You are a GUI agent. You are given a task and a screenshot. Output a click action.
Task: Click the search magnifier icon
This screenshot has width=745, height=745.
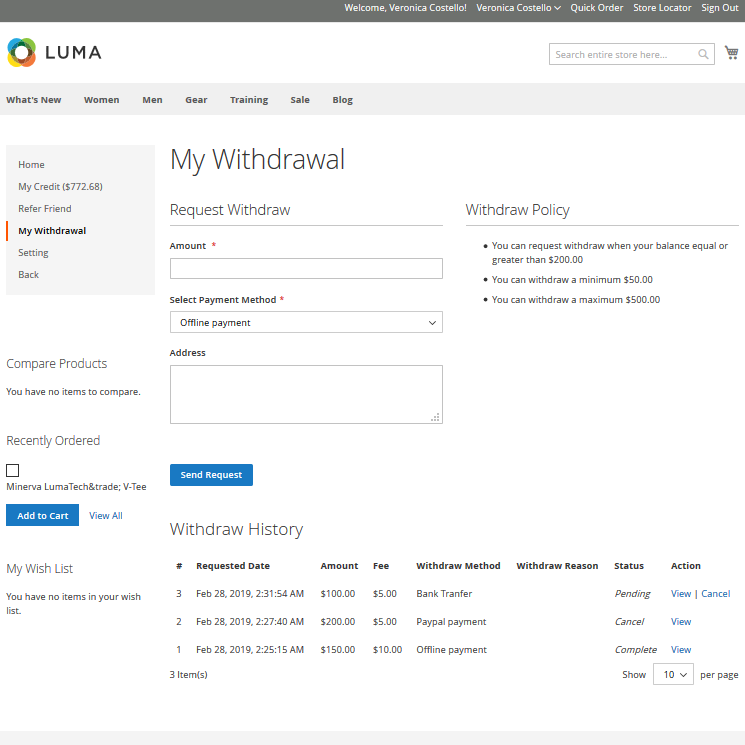point(704,54)
